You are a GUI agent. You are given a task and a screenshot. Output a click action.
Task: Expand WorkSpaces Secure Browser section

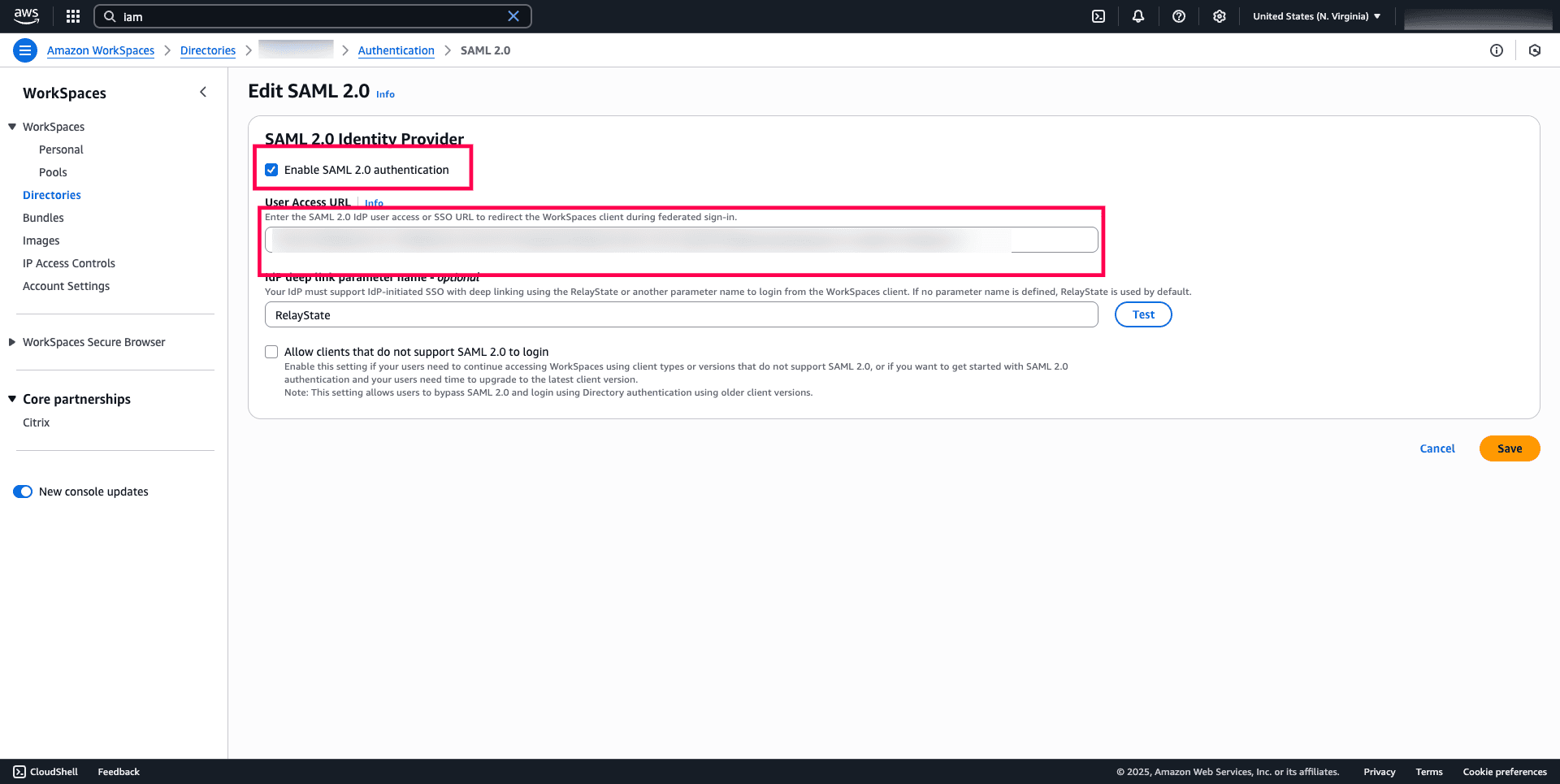point(12,342)
